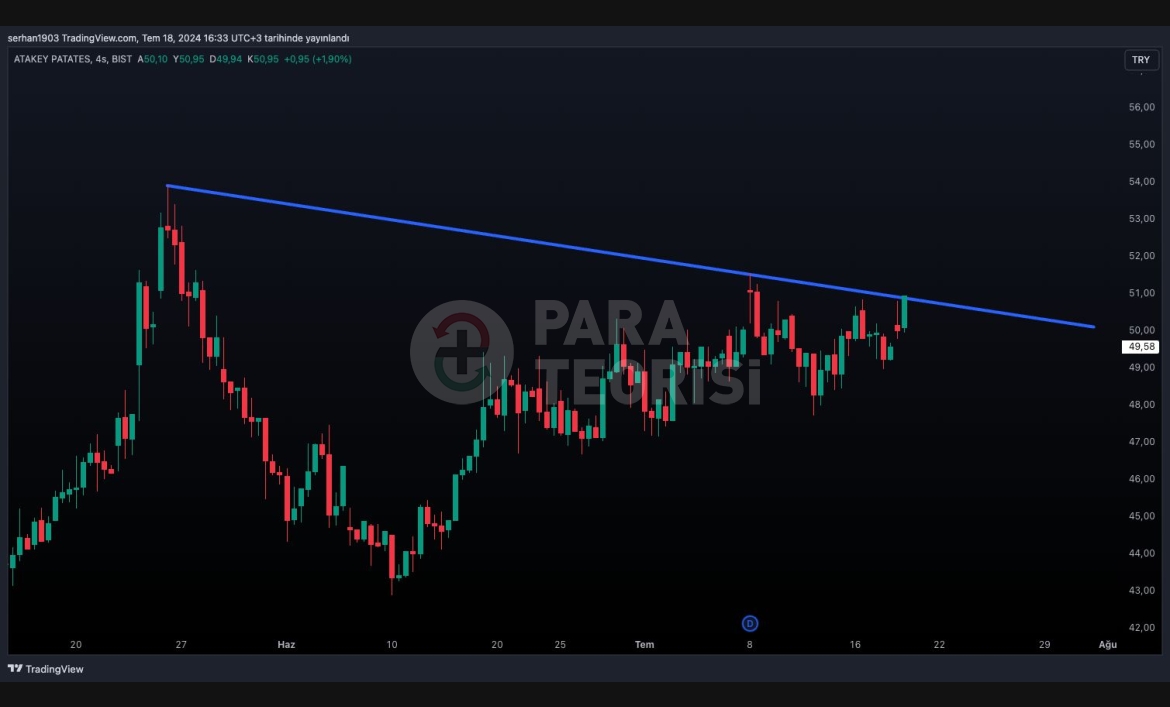The width and height of the screenshot is (1170, 707).
Task: Click the 51,00 price axis label
Action: (x=1142, y=293)
